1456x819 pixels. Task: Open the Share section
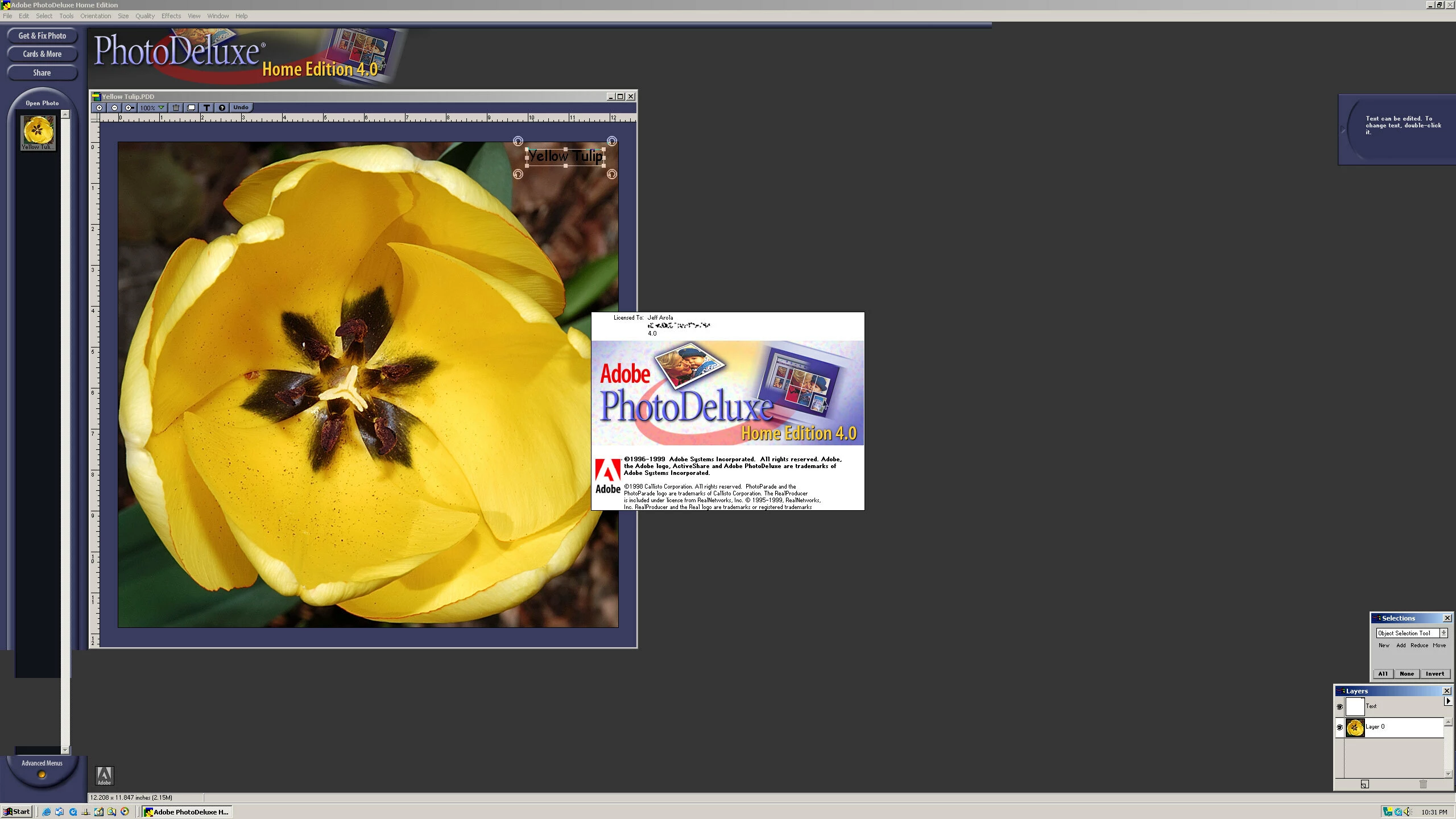pyautogui.click(x=42, y=73)
